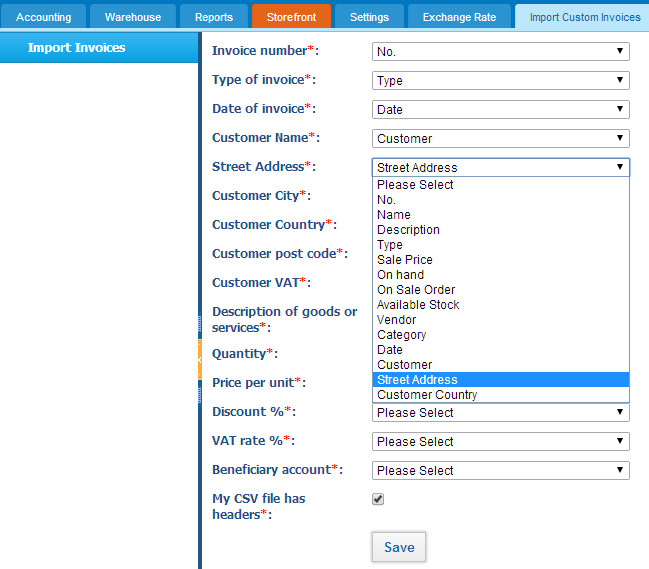The image size is (649, 569).
Task: Switch to the Accounting tab
Action: 43,17
